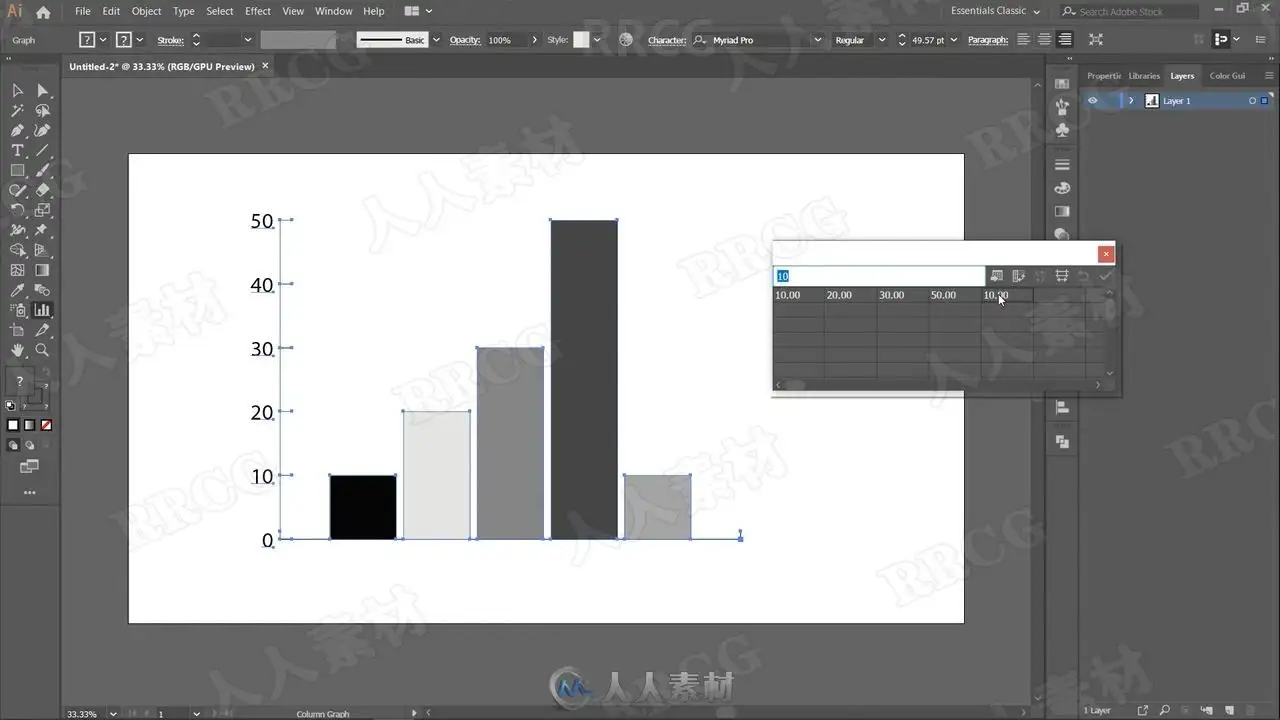
Task: Expand Layer 1 sublayers
Action: coord(1131,101)
